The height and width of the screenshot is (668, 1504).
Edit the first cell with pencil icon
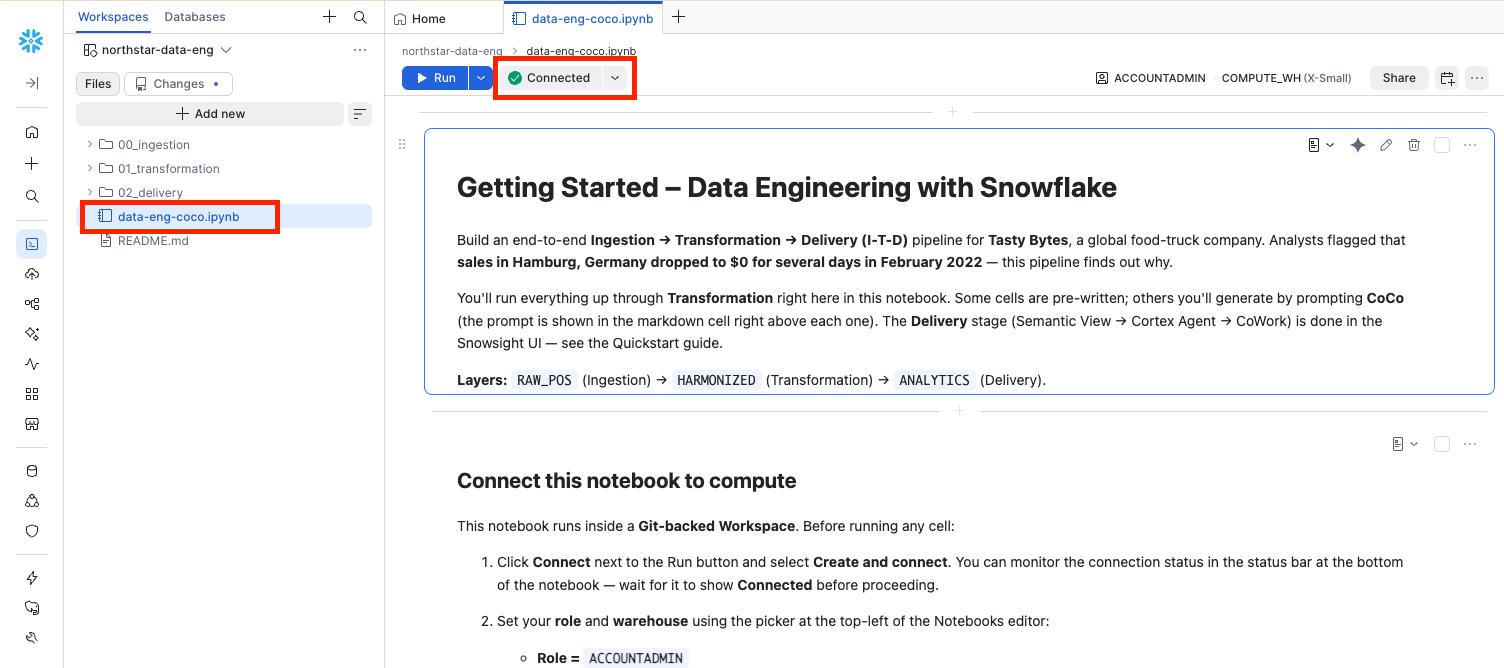(x=1386, y=145)
